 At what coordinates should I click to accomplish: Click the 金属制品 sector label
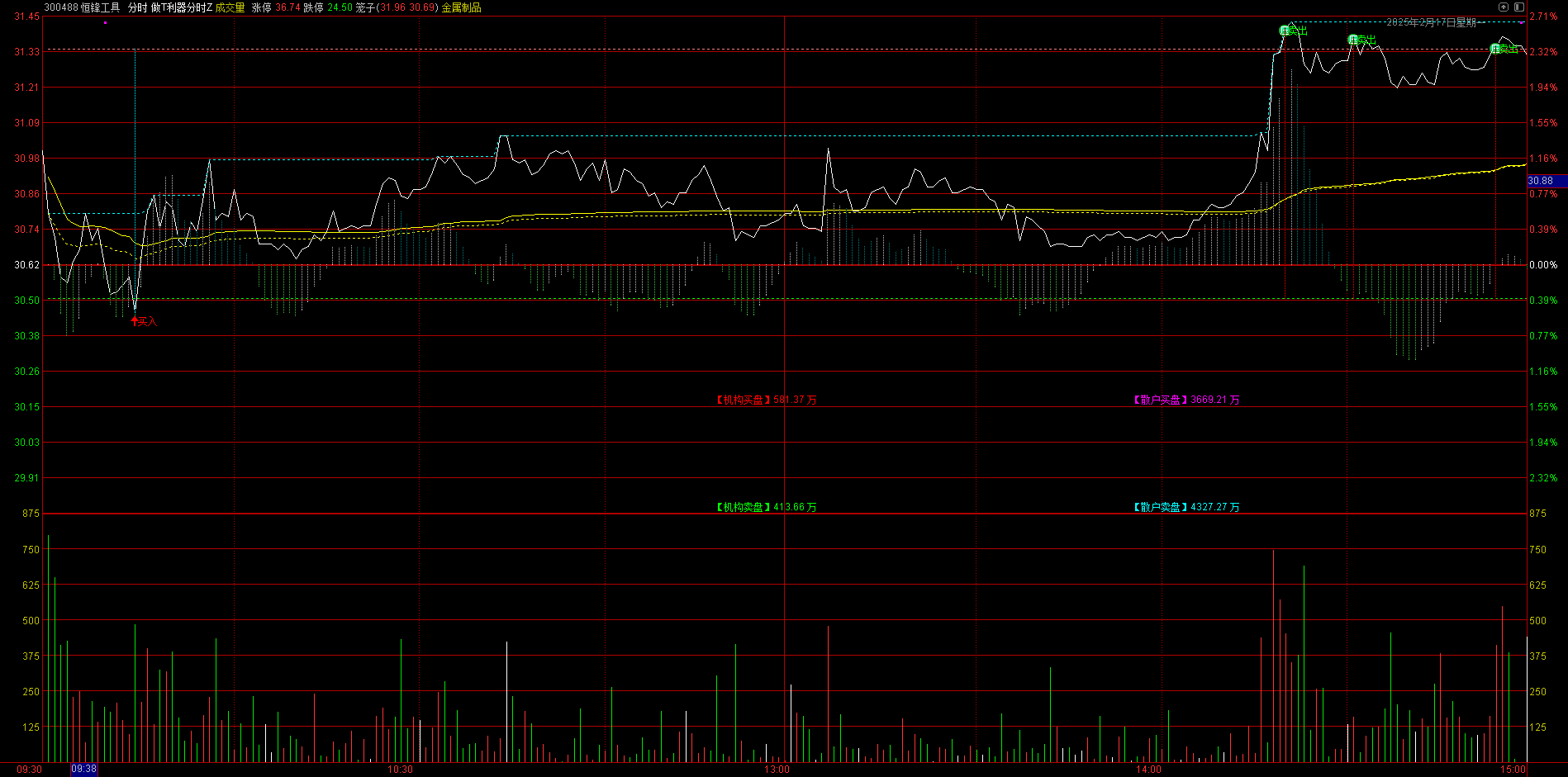click(461, 7)
